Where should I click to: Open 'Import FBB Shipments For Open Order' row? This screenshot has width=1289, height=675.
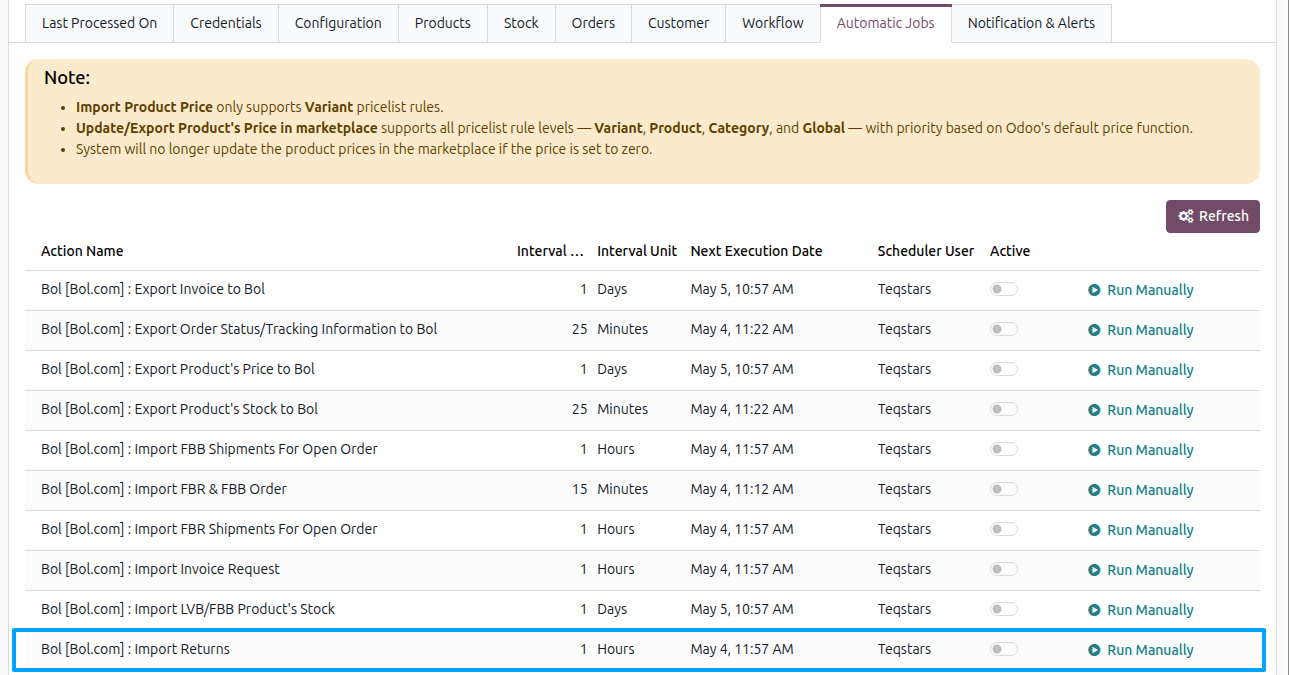(x=642, y=450)
